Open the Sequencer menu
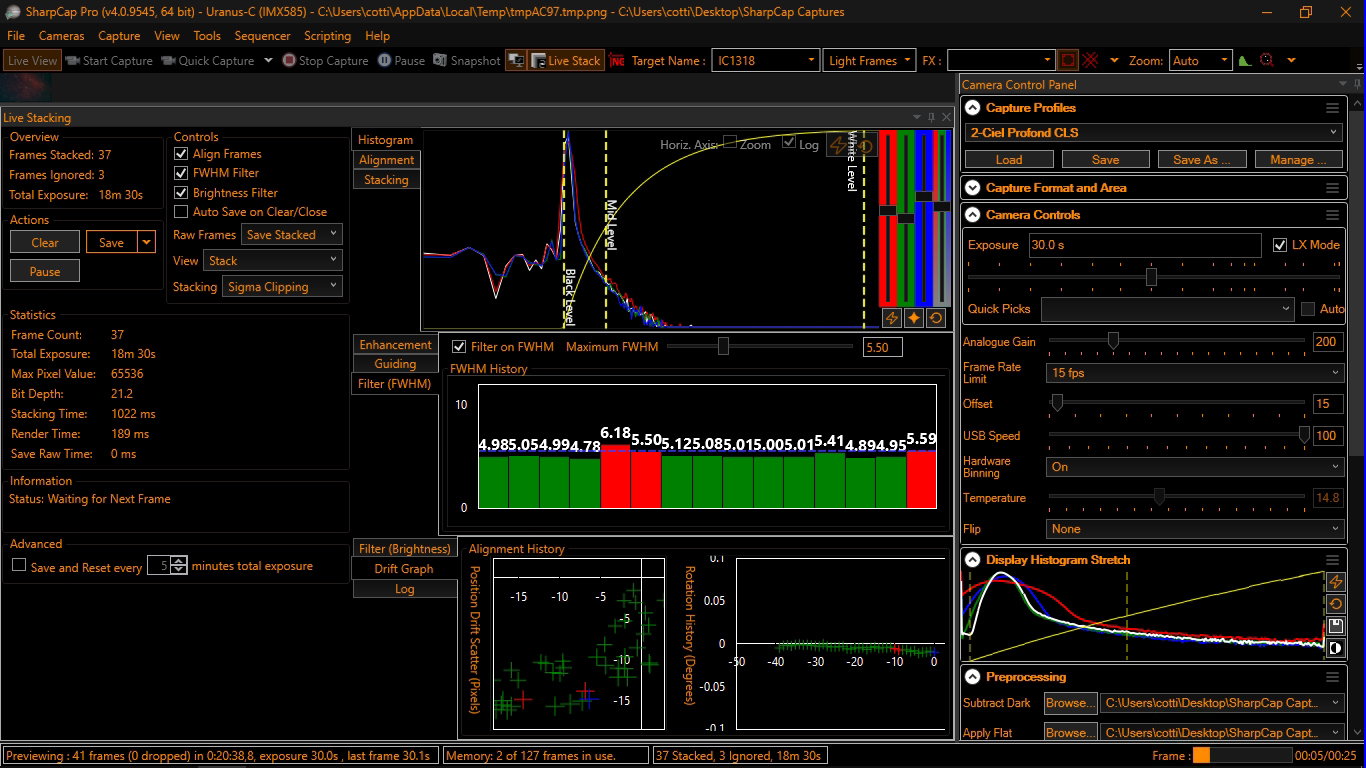The width and height of the screenshot is (1366, 768). click(262, 36)
